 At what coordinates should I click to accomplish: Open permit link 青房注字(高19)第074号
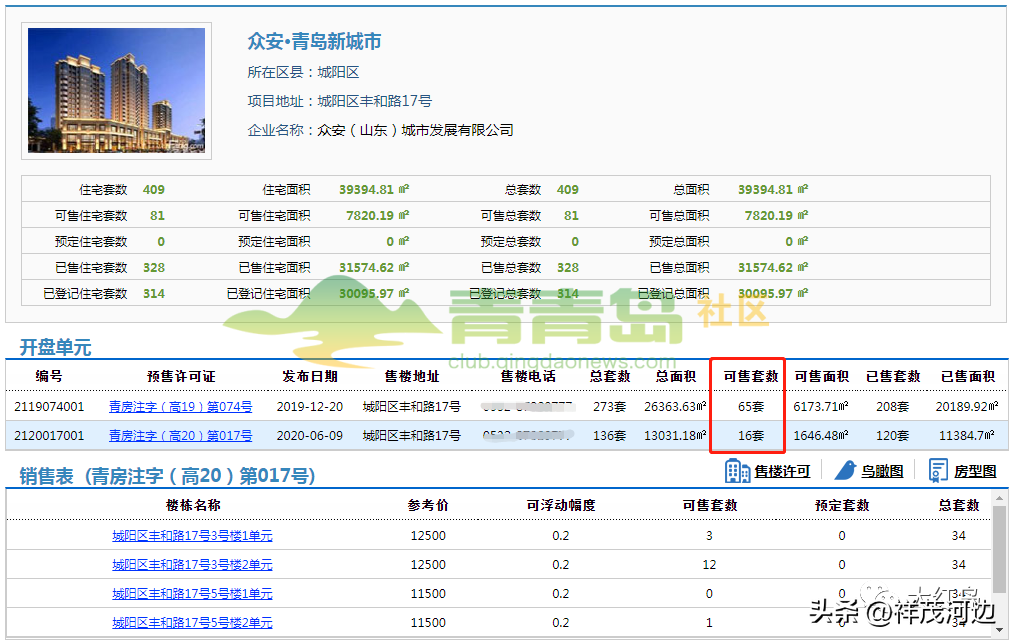pyautogui.click(x=180, y=407)
